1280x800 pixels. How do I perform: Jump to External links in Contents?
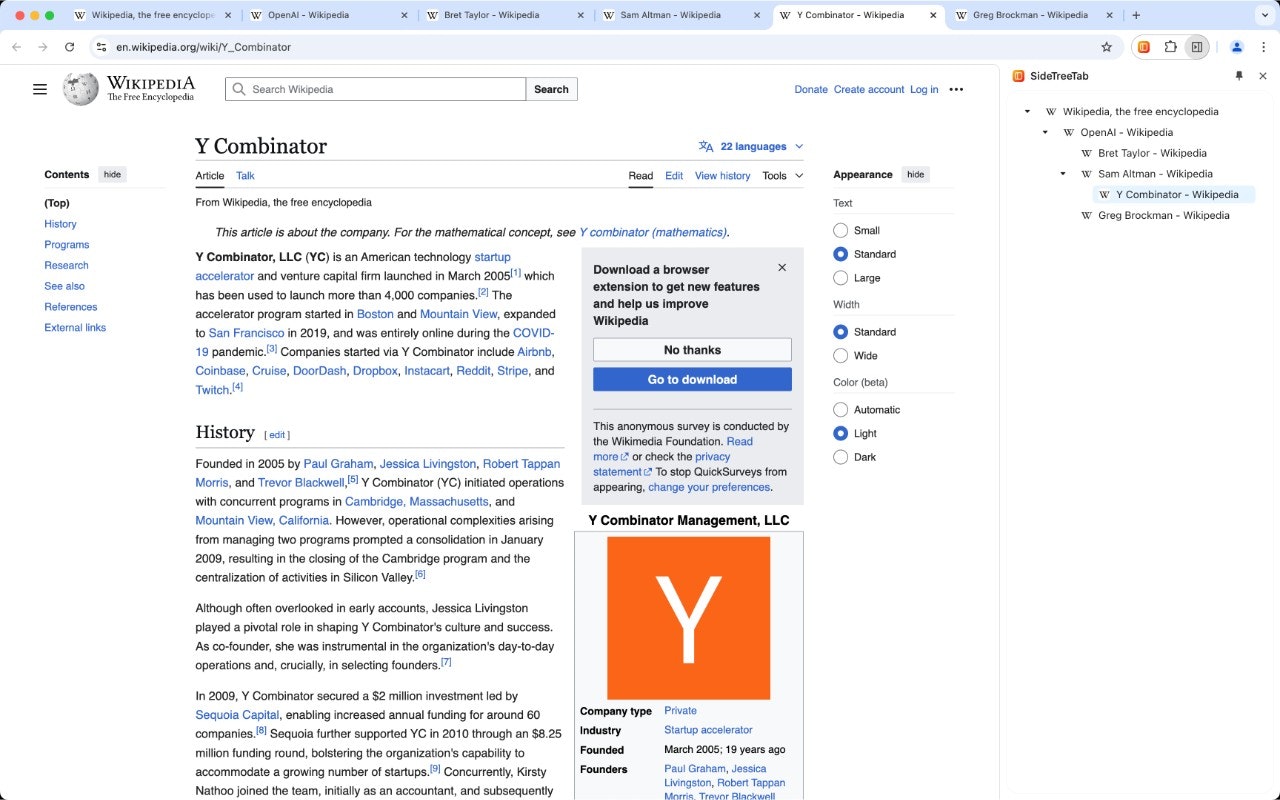(x=75, y=328)
